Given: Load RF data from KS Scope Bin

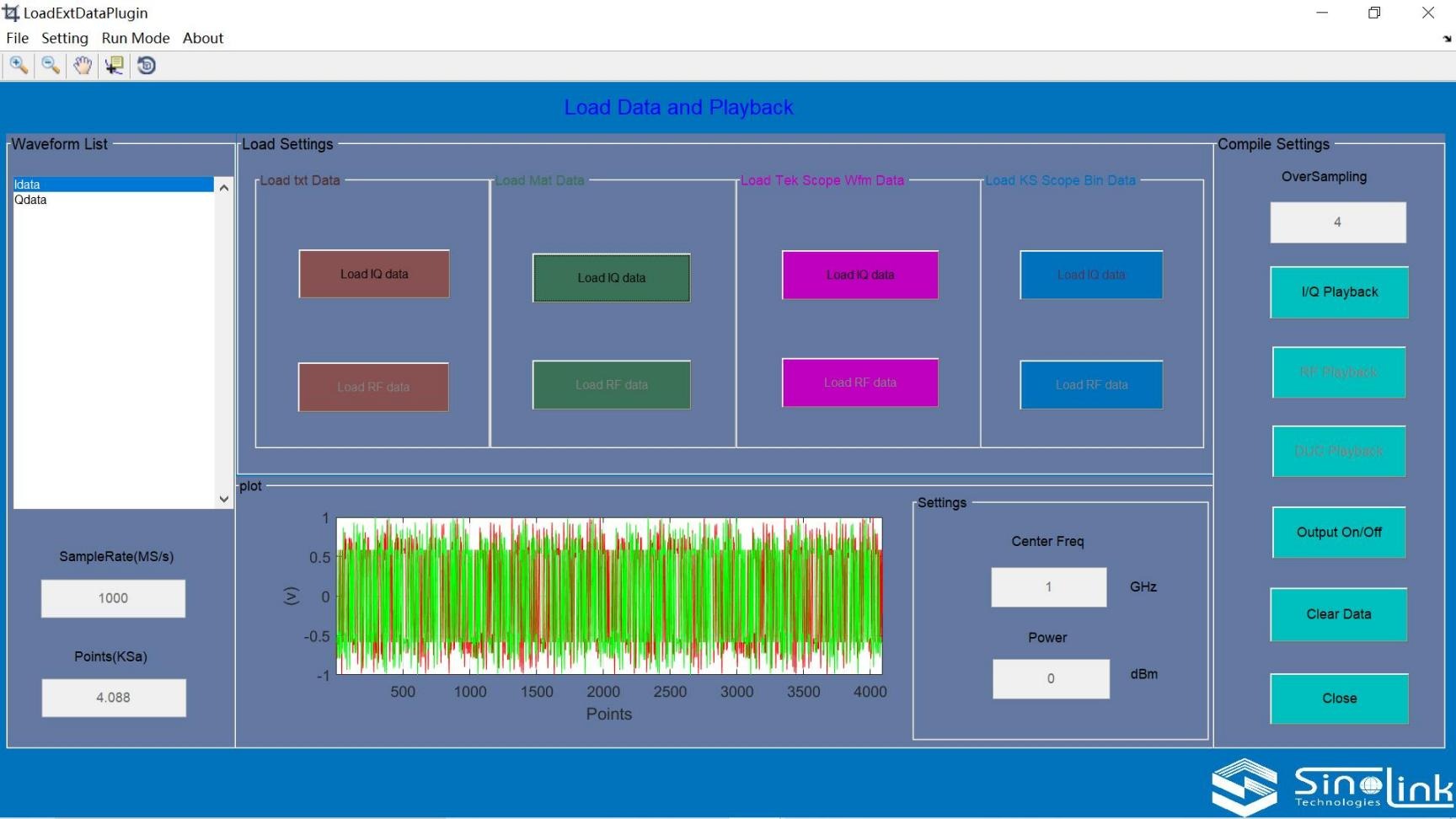Looking at the screenshot, I should coord(1091,385).
